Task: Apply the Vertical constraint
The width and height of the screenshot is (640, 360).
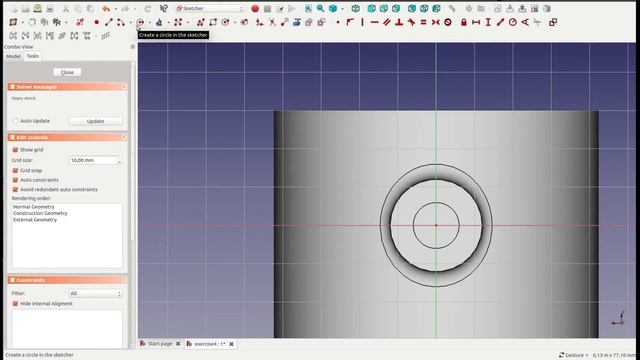Action: 362,22
